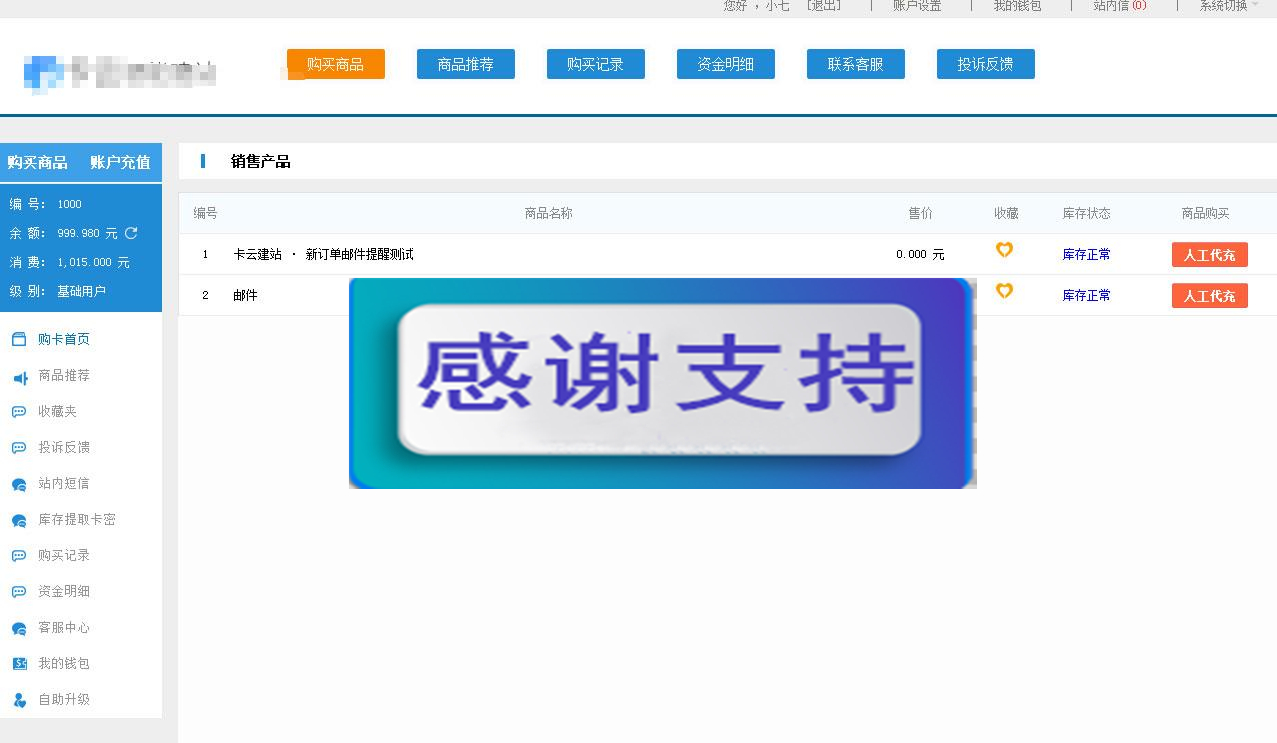Select the 购买商品 tab
1277x743 pixels.
38,162
